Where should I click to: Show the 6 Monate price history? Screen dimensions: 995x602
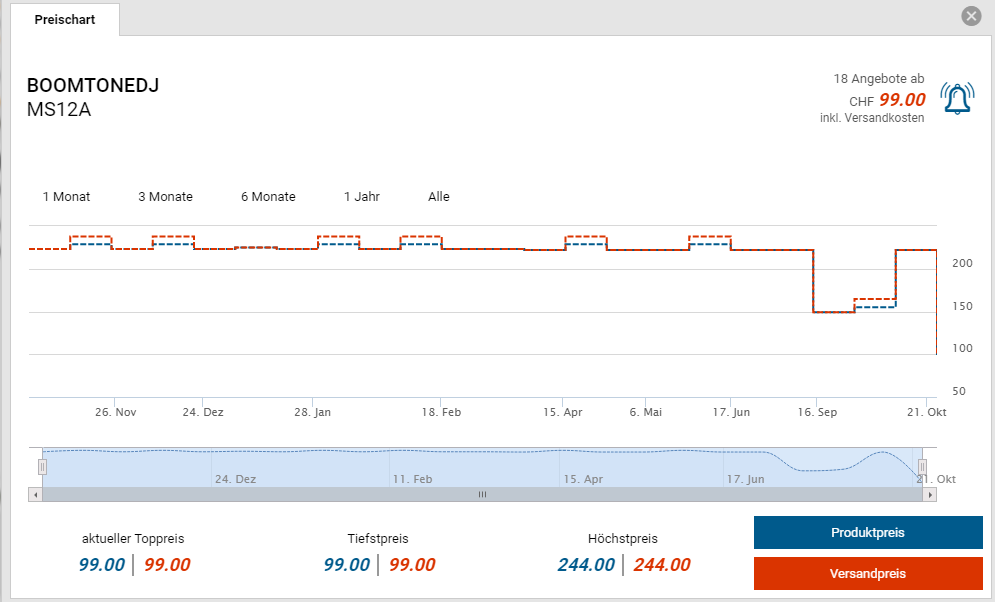click(x=268, y=197)
